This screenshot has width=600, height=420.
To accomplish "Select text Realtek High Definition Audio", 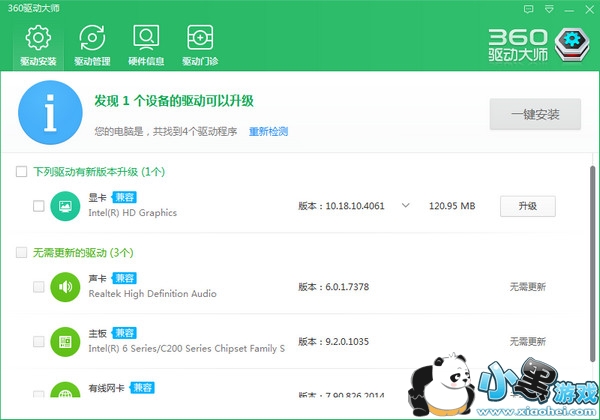I will [x=153, y=294].
